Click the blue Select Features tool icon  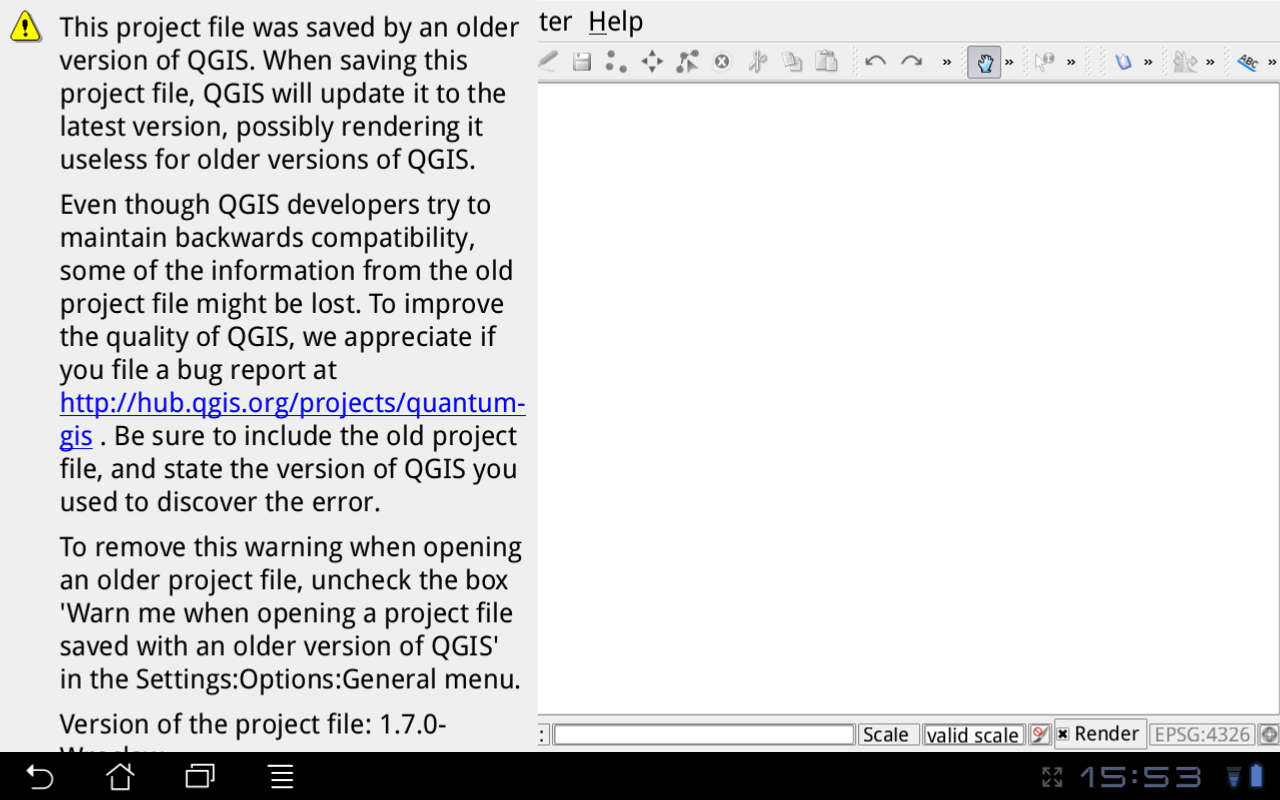pyautogui.click(x=1123, y=62)
